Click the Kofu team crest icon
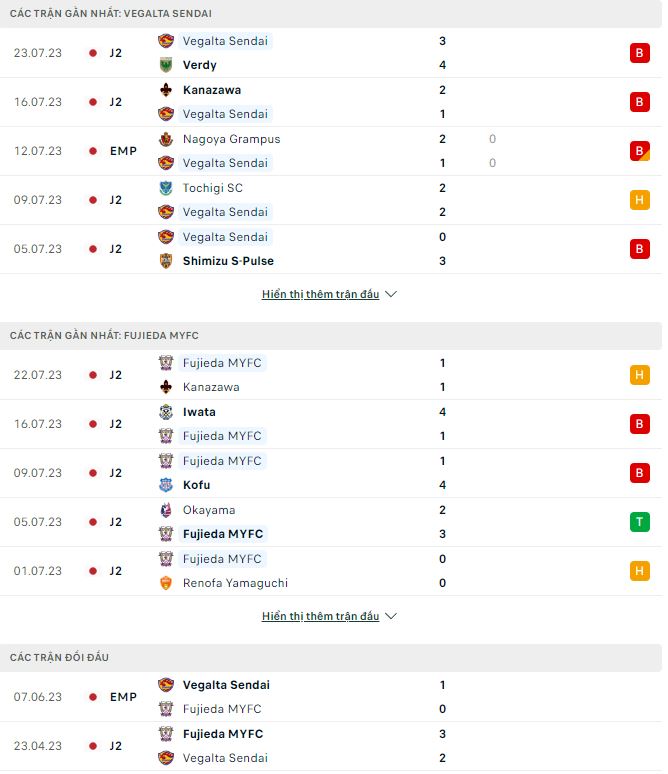668x774 pixels. point(166,485)
